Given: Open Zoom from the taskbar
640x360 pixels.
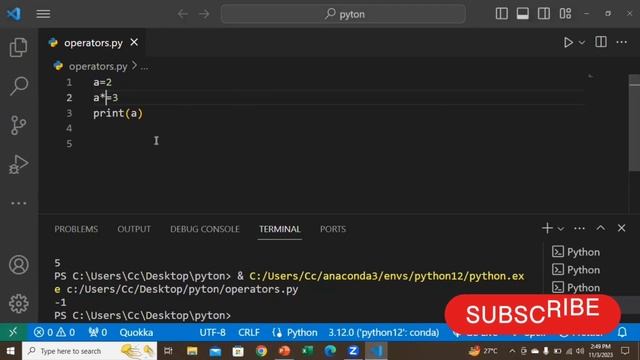Looking at the screenshot, I should (x=353, y=351).
